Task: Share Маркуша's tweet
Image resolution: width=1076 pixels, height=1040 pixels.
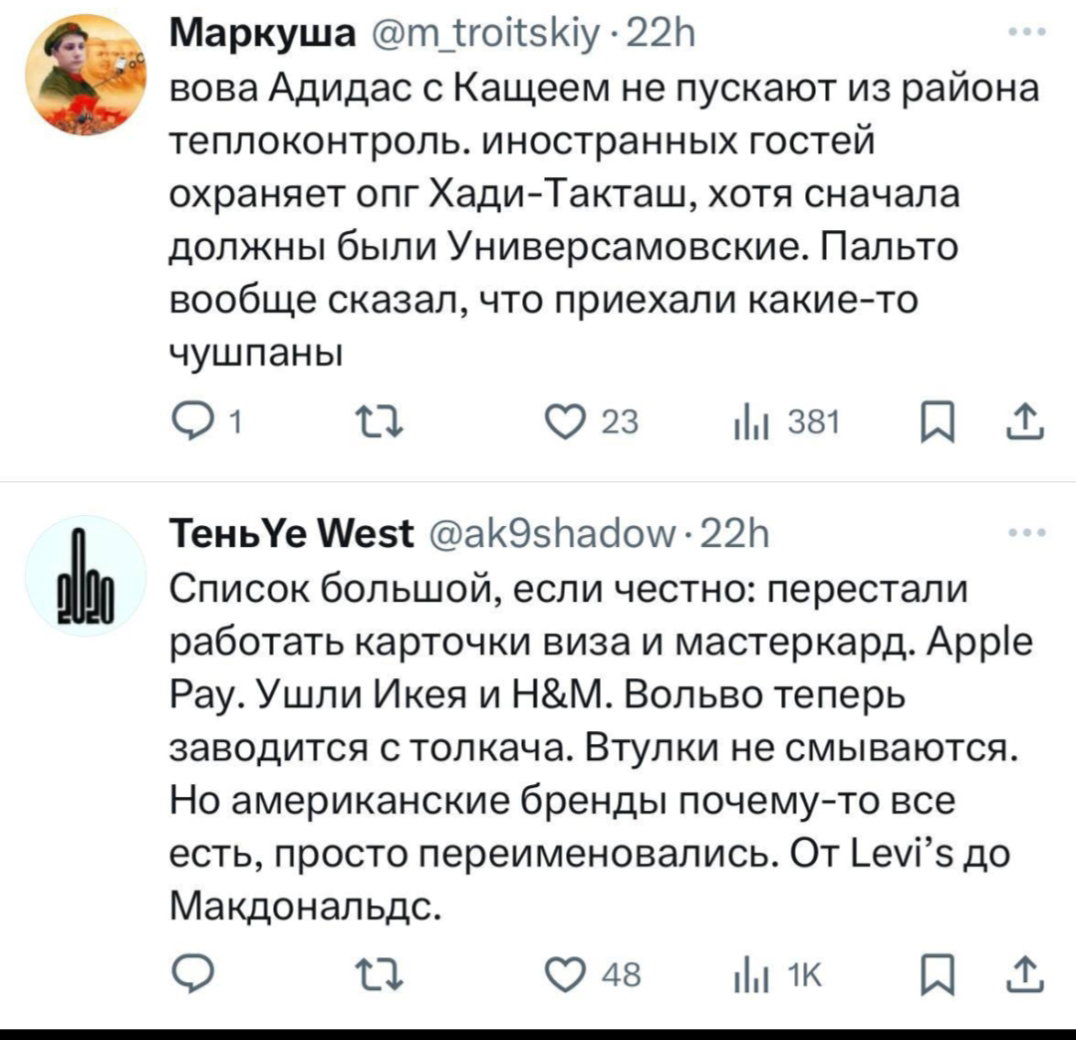Action: pos(1025,422)
